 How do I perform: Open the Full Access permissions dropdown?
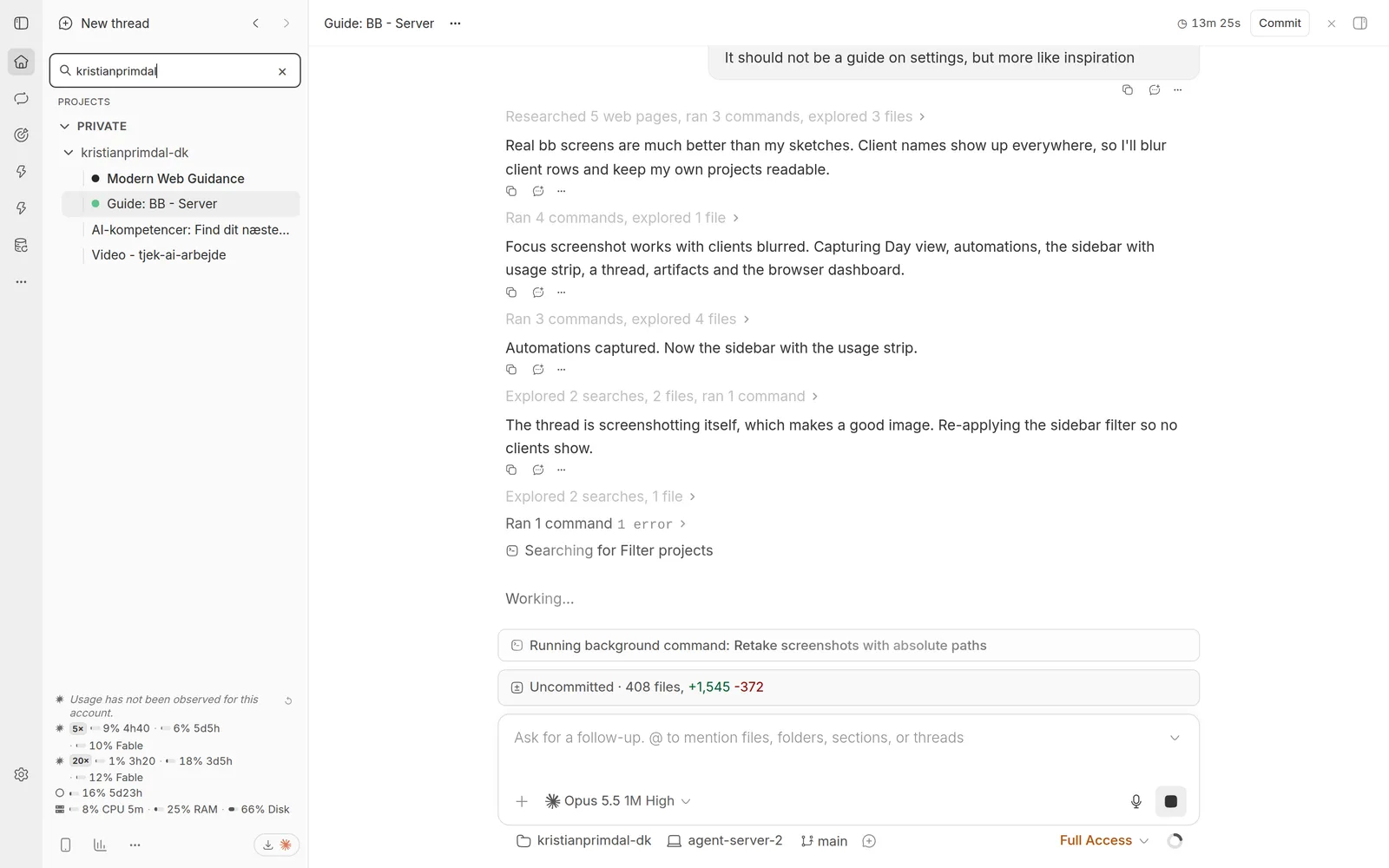[x=1103, y=840]
